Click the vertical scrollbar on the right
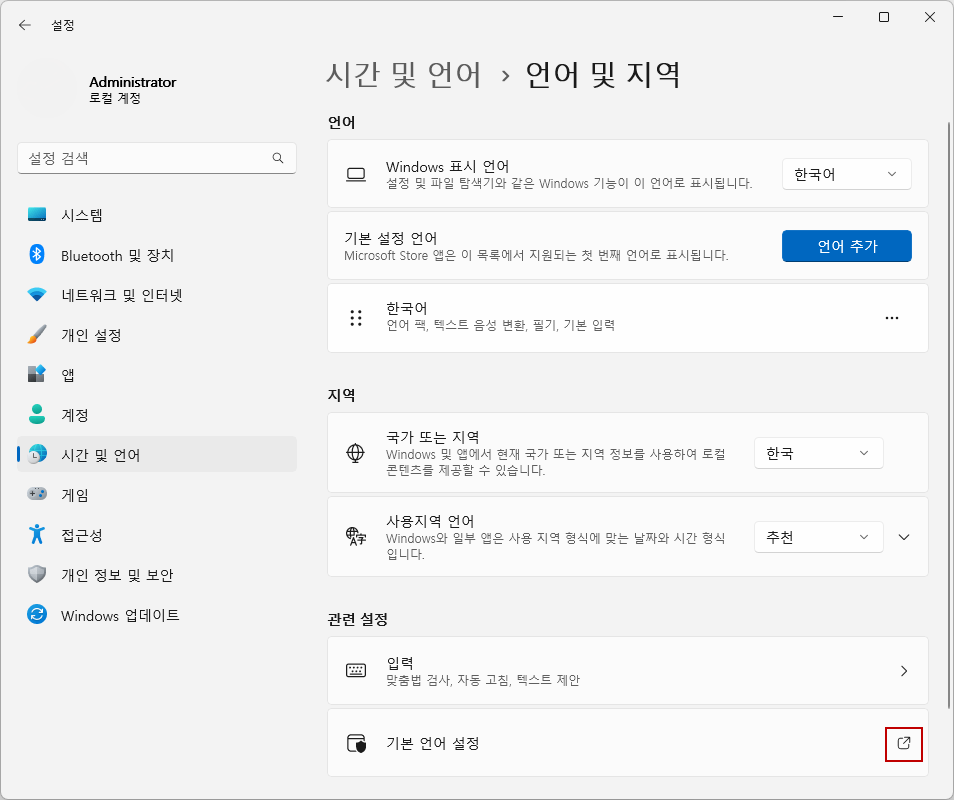954x800 pixels. 949,415
